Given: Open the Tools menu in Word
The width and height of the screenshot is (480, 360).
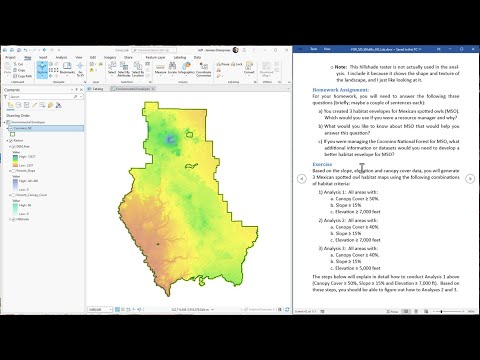Looking at the screenshot, I should (x=314, y=49).
